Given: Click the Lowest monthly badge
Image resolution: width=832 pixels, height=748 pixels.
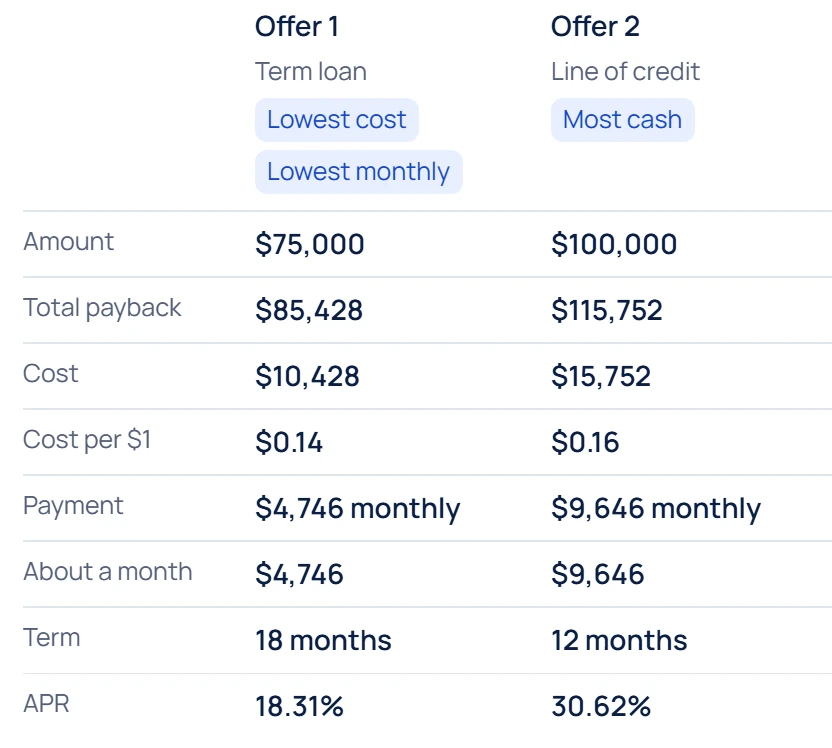Looking at the screenshot, I should (x=359, y=172).
